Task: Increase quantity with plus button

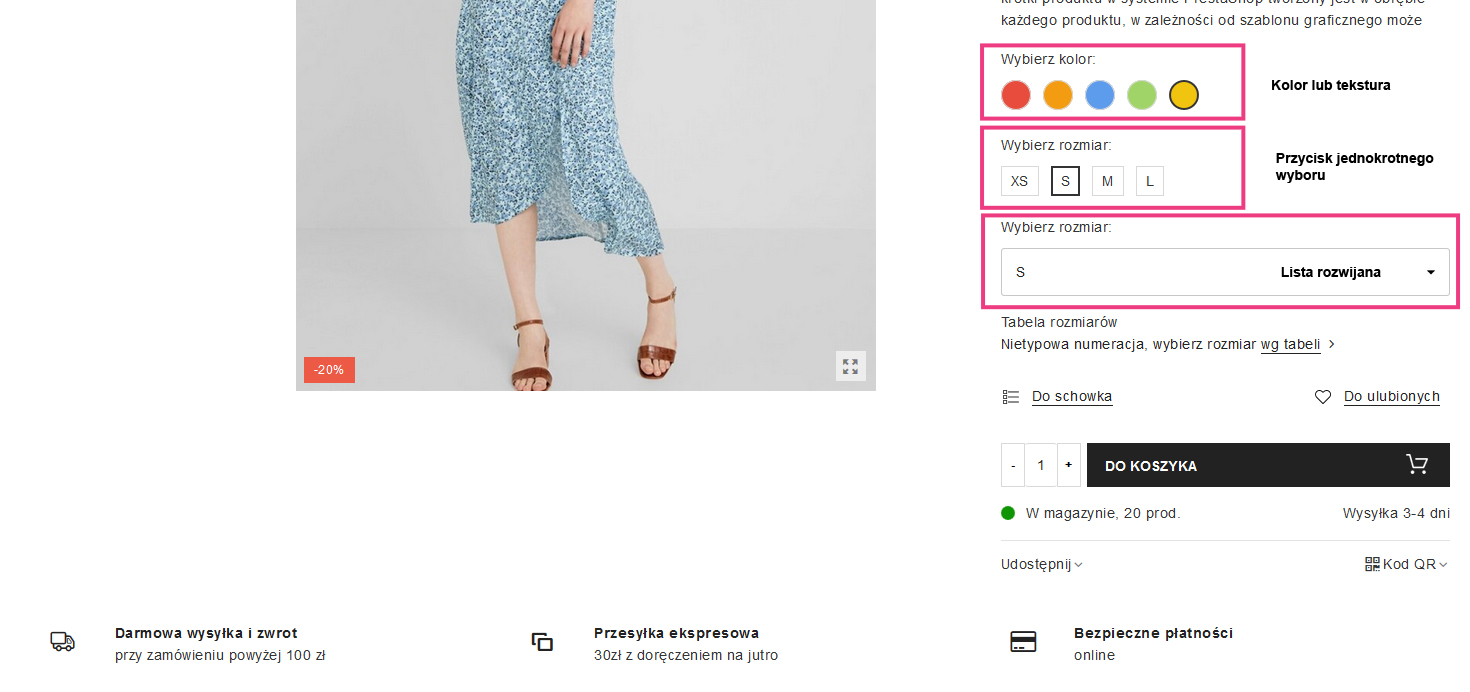Action: pos(1068,465)
